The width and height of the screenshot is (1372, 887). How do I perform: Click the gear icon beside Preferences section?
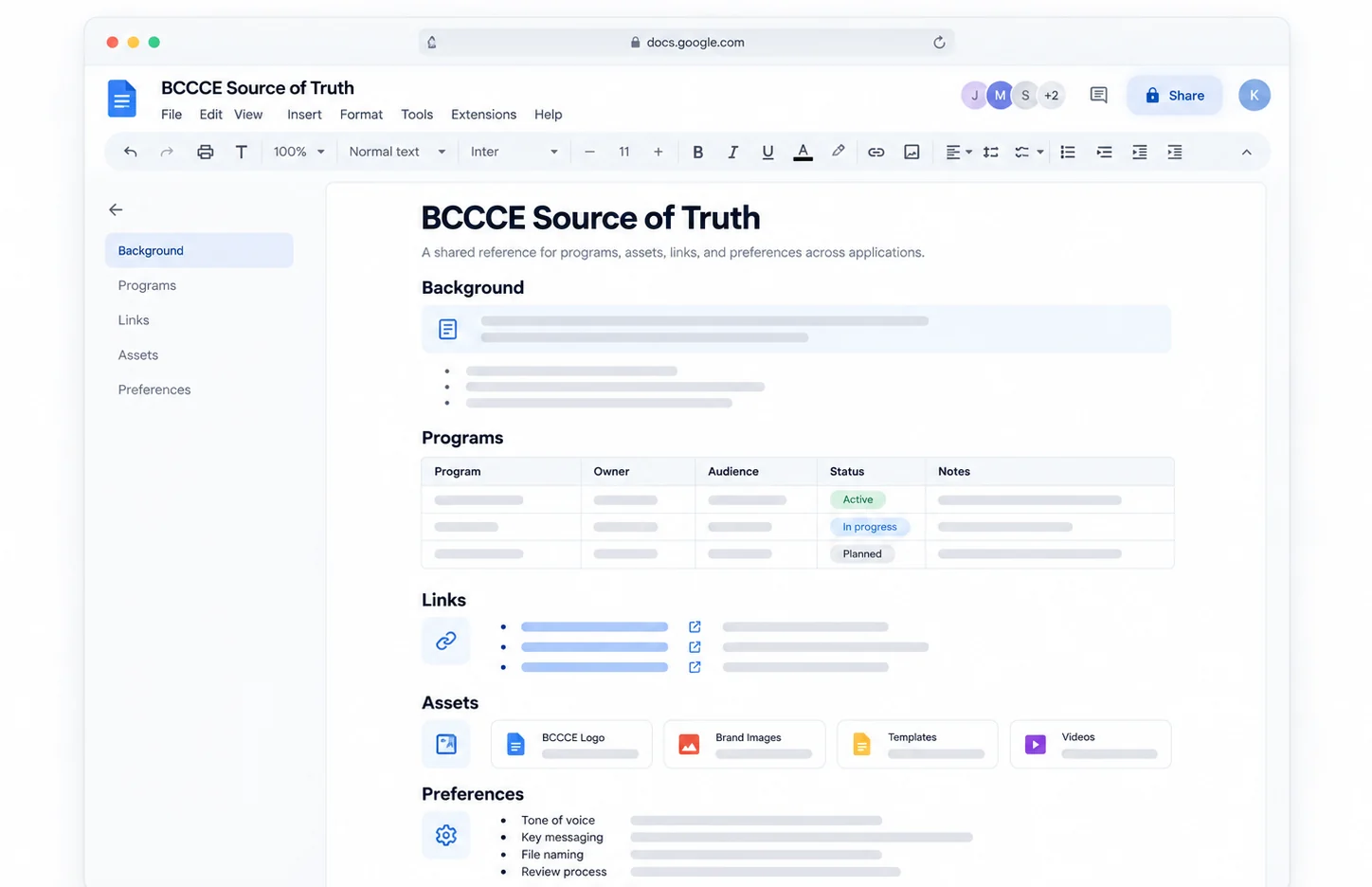coord(446,835)
